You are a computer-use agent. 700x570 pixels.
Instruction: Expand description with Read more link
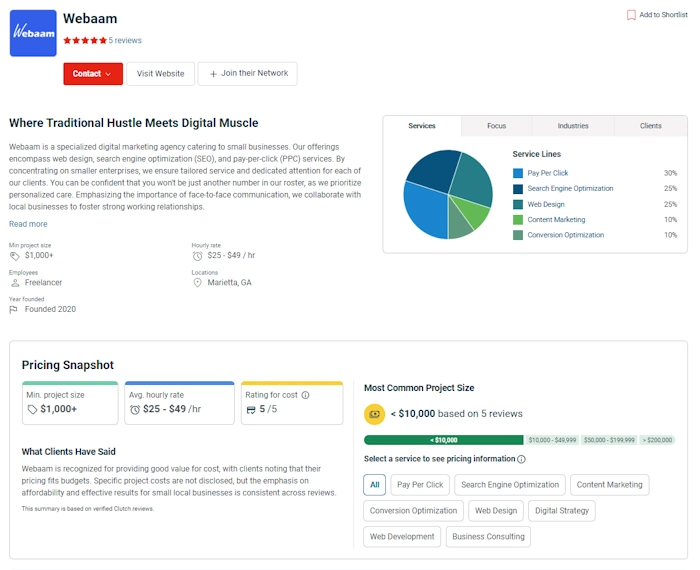tap(28, 224)
